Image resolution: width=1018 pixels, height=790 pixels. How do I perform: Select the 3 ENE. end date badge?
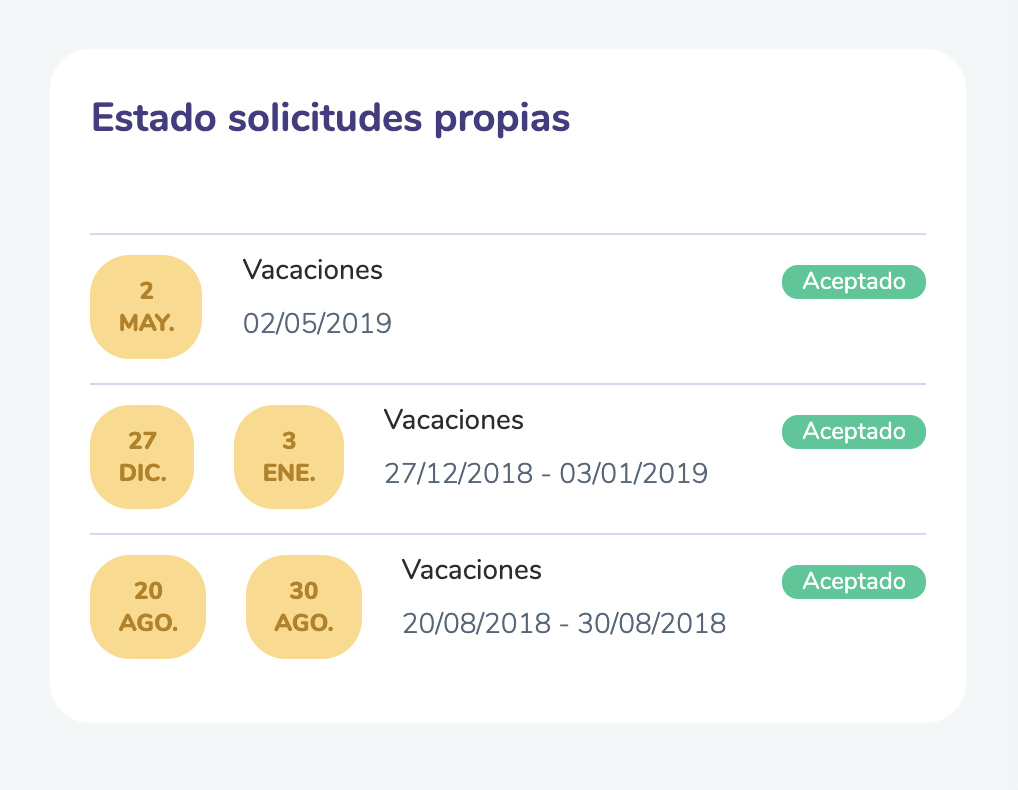[289, 457]
